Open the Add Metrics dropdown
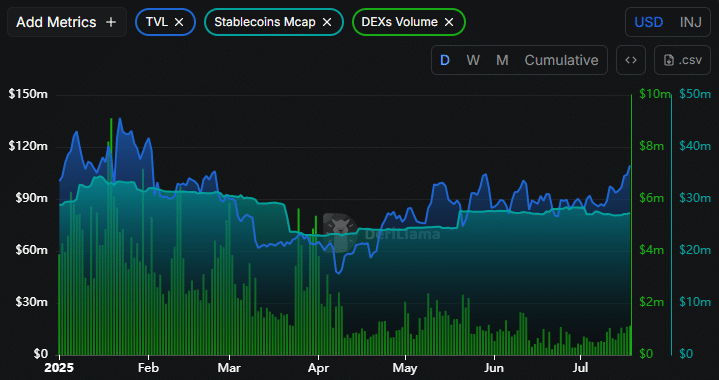The width and height of the screenshot is (719, 380). [x=67, y=22]
